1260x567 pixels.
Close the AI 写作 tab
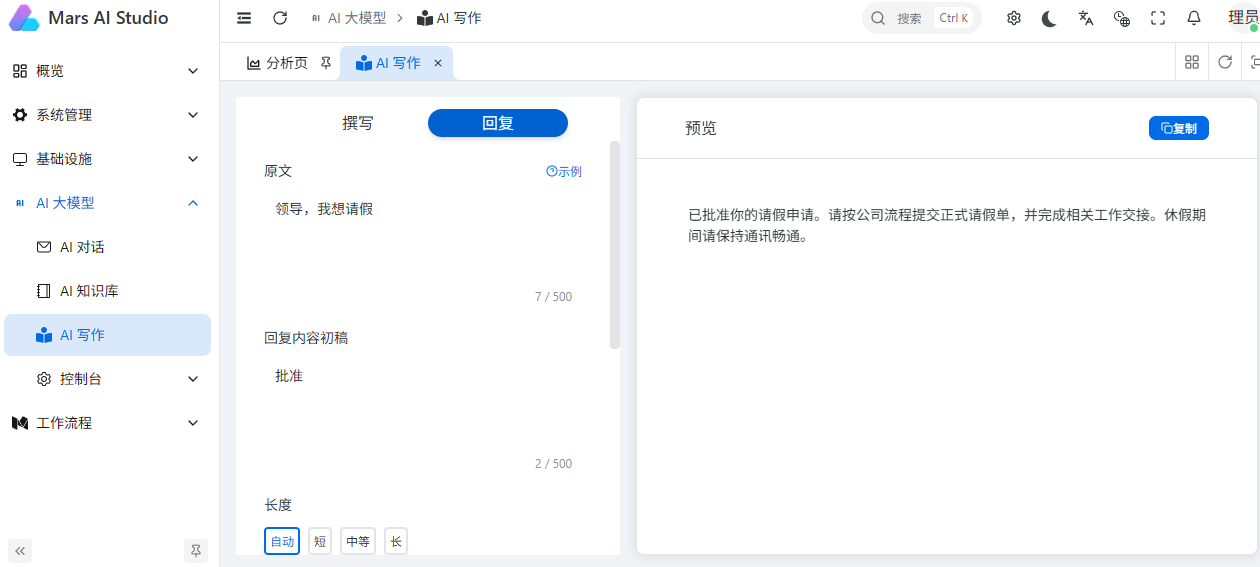coord(437,63)
